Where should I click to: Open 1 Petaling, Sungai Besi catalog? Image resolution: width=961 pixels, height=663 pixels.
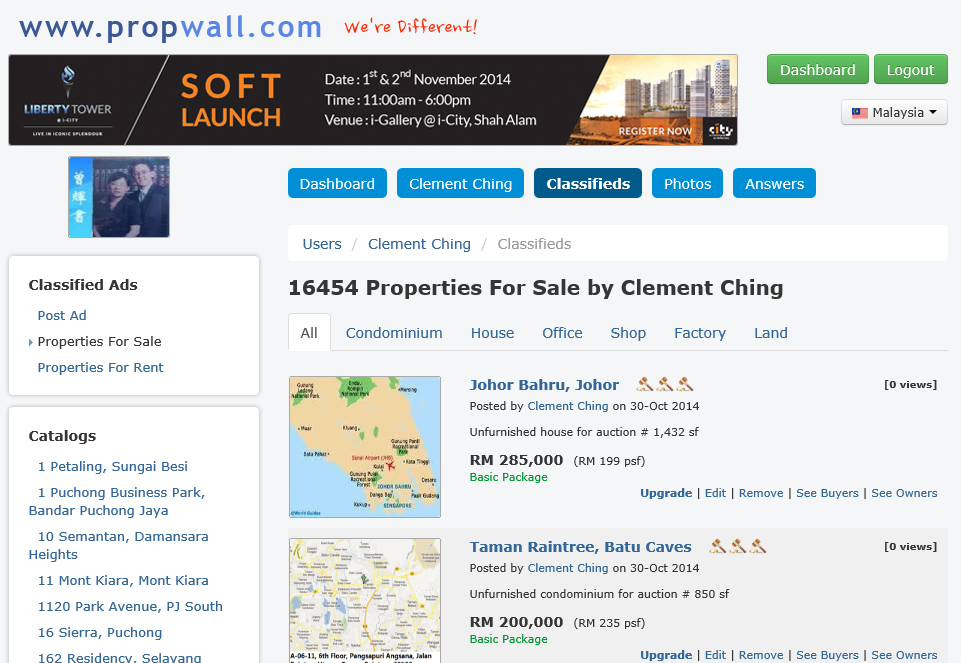pyautogui.click(x=113, y=466)
